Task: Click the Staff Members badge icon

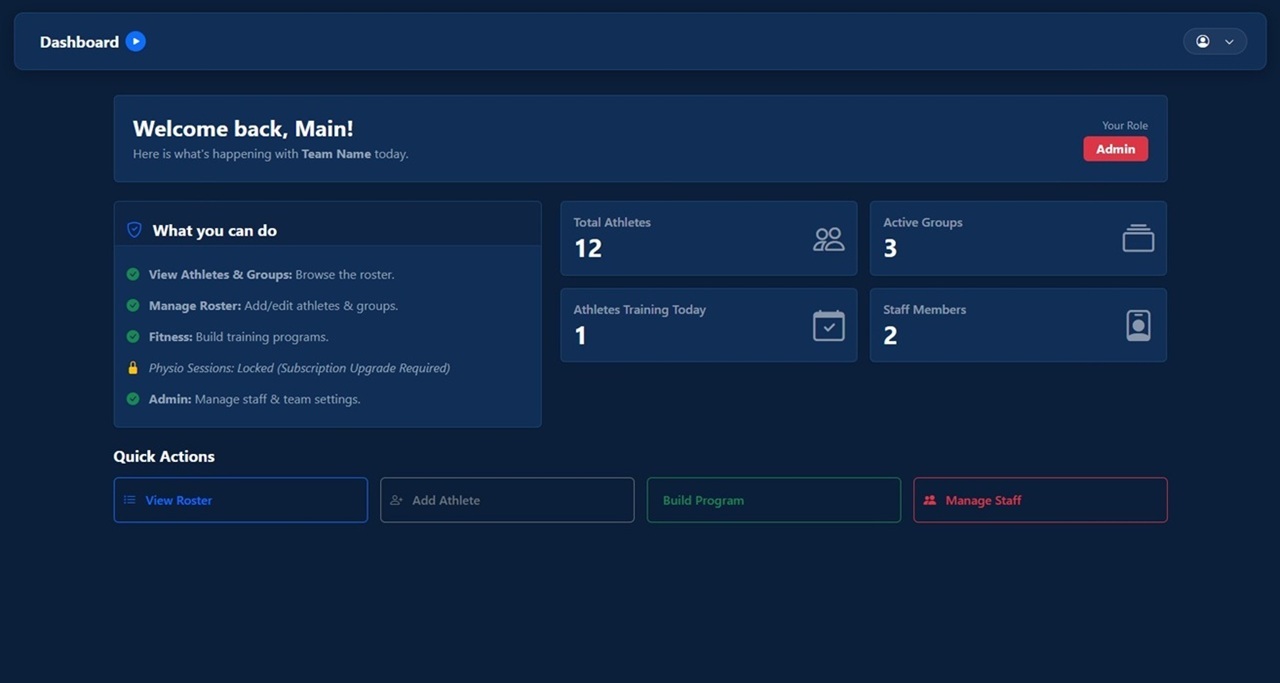Action: point(1137,325)
